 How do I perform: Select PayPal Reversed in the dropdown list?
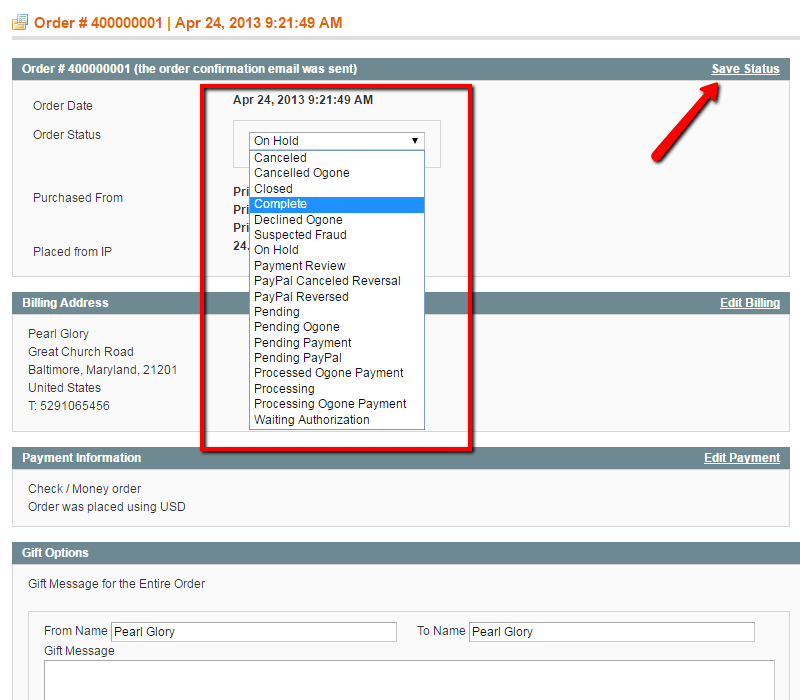[301, 297]
